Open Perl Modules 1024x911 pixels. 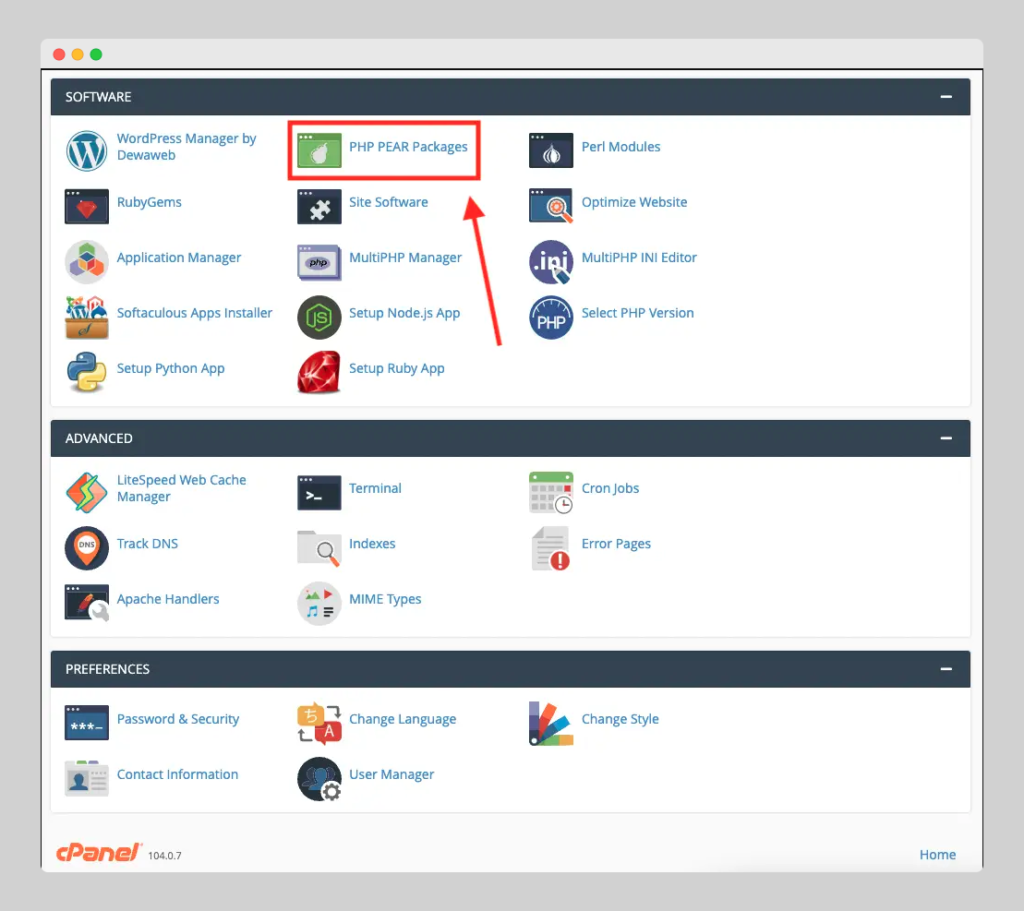pyautogui.click(x=620, y=145)
